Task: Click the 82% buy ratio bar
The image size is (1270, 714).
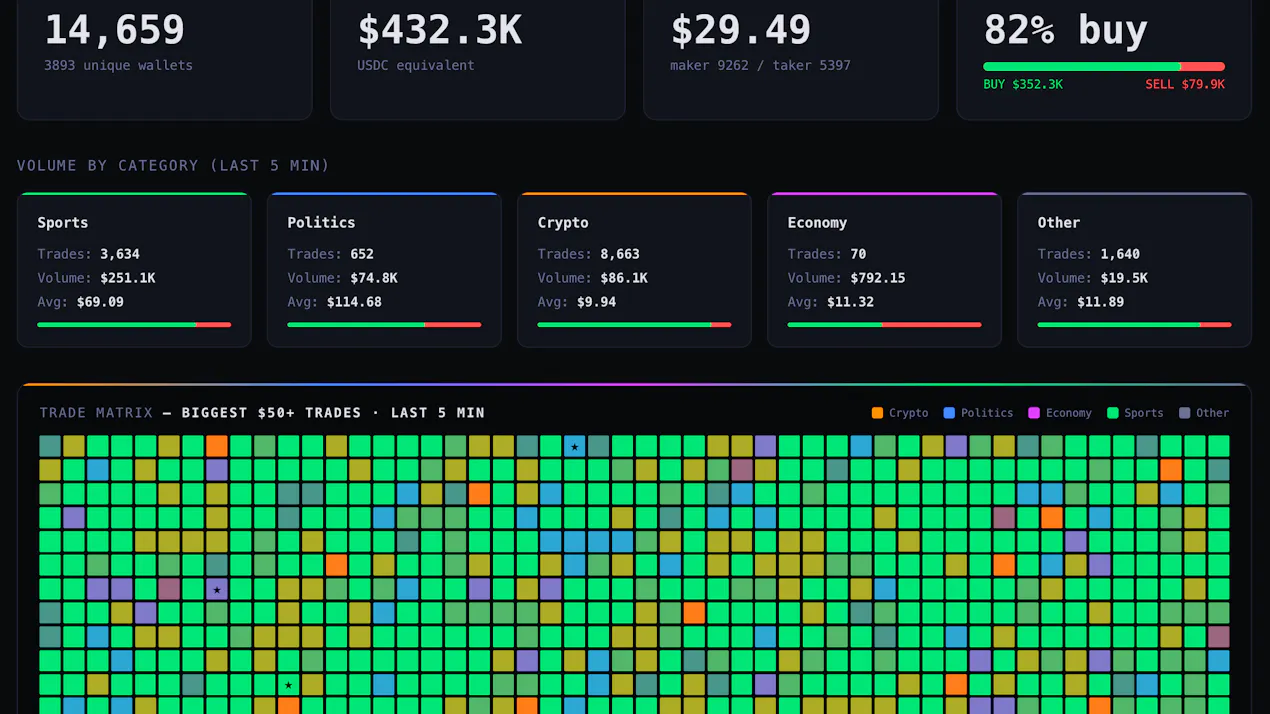Action: [x=1104, y=67]
